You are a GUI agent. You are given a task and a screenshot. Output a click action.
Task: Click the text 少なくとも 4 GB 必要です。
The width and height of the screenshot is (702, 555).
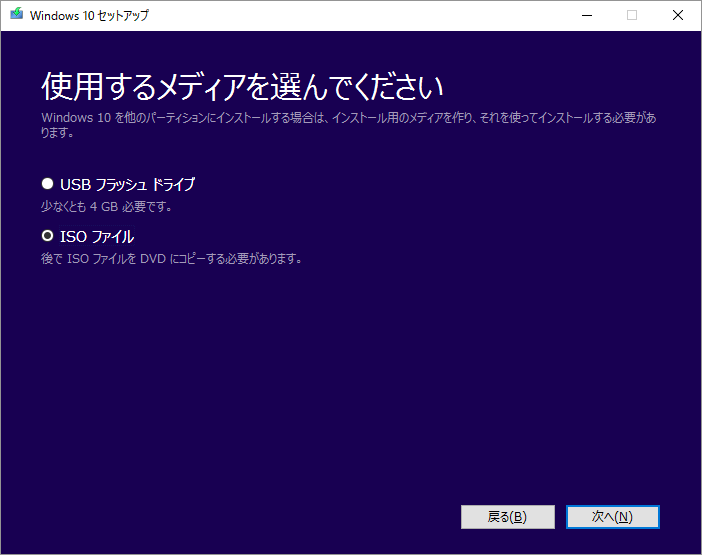point(107,207)
